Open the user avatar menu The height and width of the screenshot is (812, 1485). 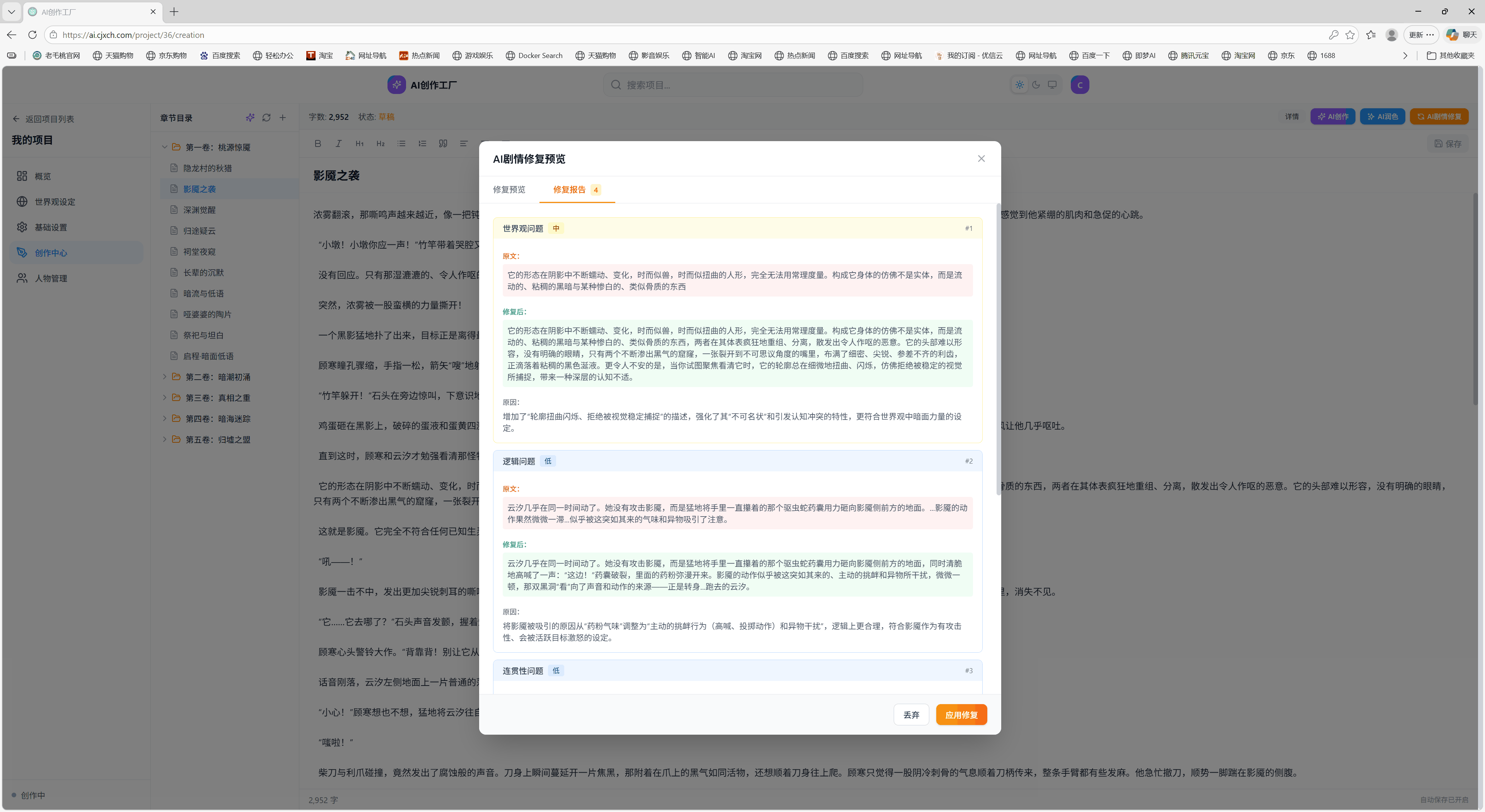[x=1080, y=85]
